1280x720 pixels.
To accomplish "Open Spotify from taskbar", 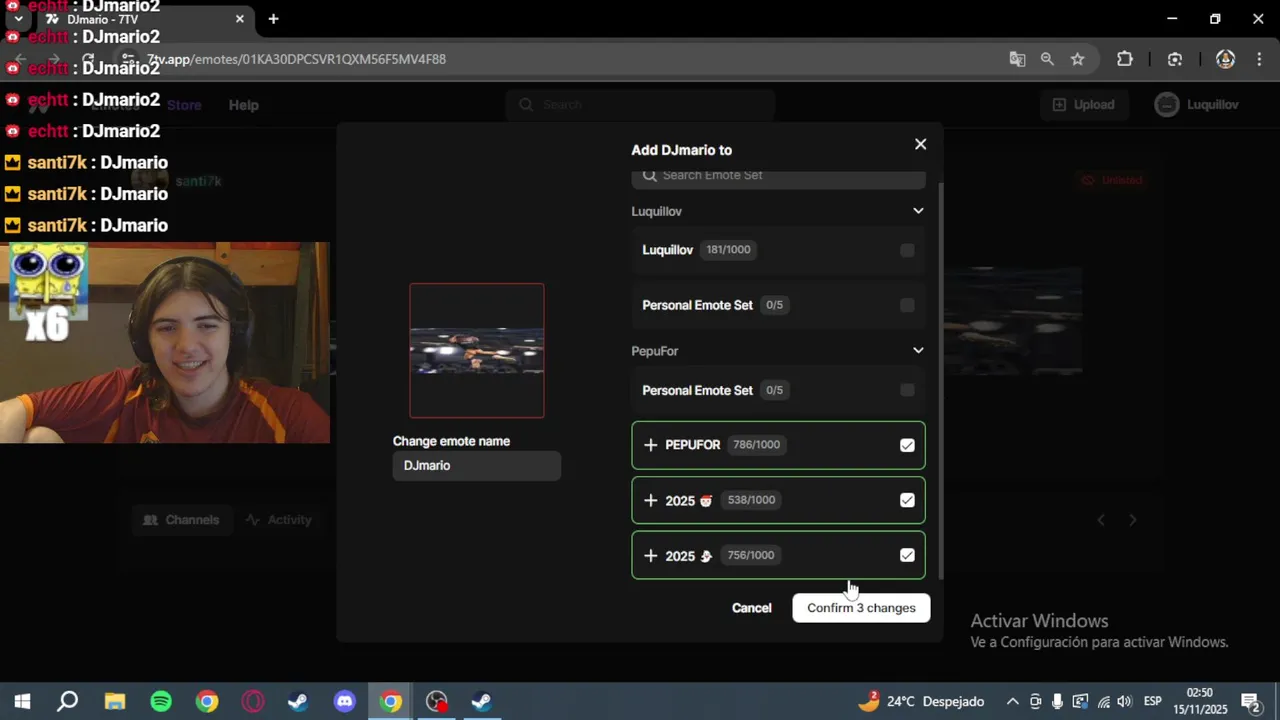I will (x=161, y=701).
